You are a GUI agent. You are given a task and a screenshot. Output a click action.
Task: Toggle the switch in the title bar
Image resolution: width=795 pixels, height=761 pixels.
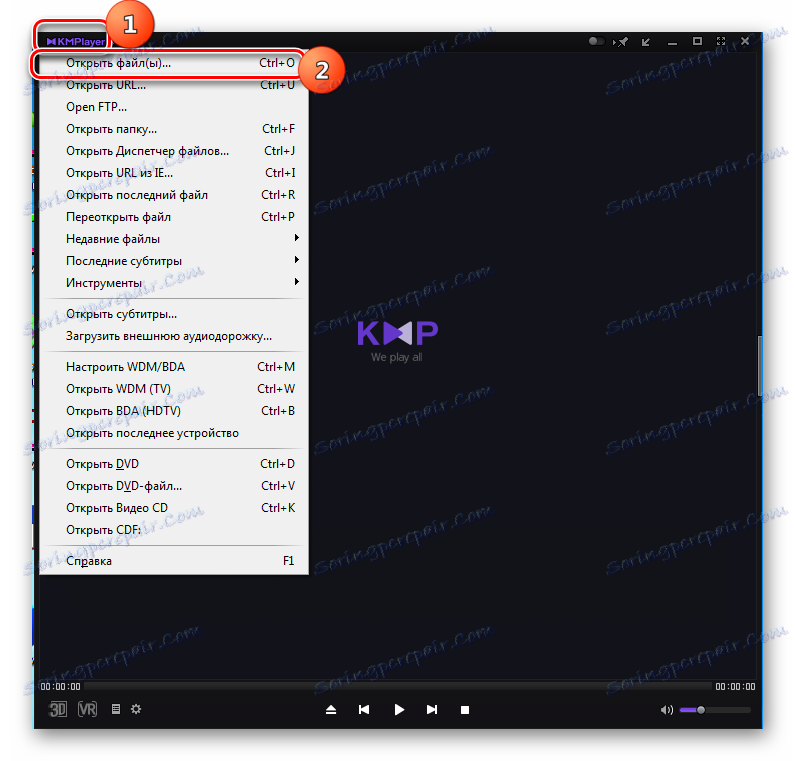(596, 41)
